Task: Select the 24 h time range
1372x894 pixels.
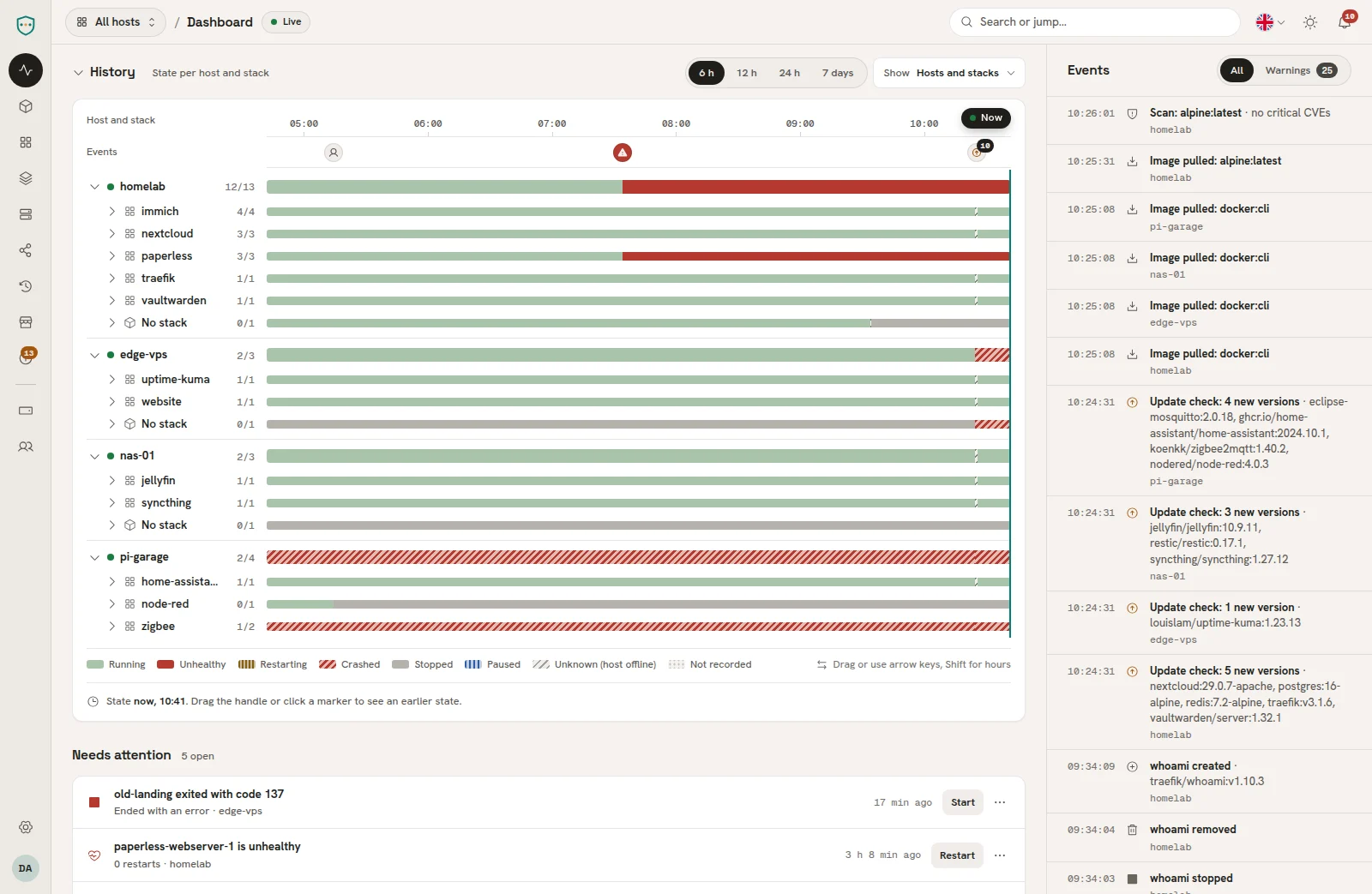Action: coord(790,73)
